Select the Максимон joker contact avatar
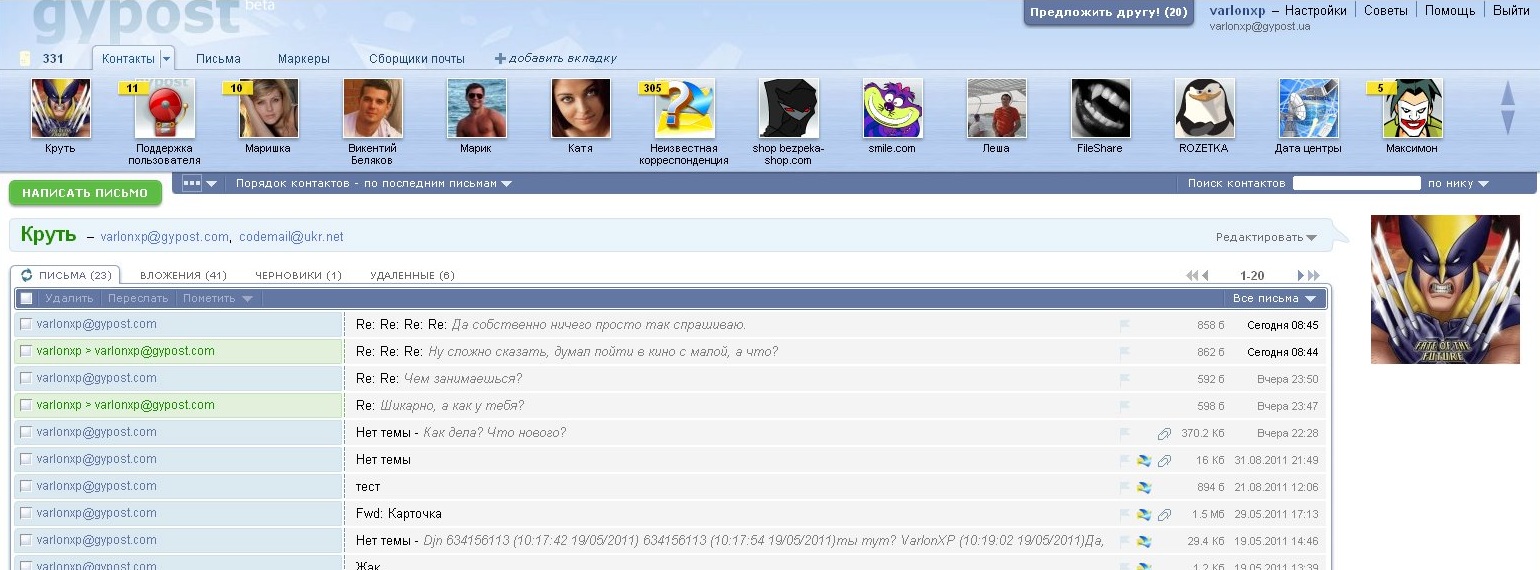1540x570 pixels. tap(1412, 108)
